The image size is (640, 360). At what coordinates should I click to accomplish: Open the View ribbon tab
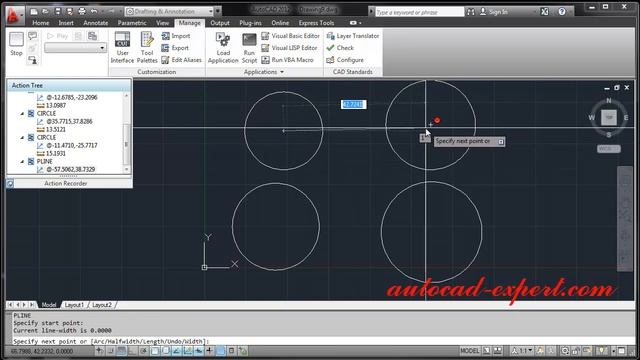click(x=162, y=23)
